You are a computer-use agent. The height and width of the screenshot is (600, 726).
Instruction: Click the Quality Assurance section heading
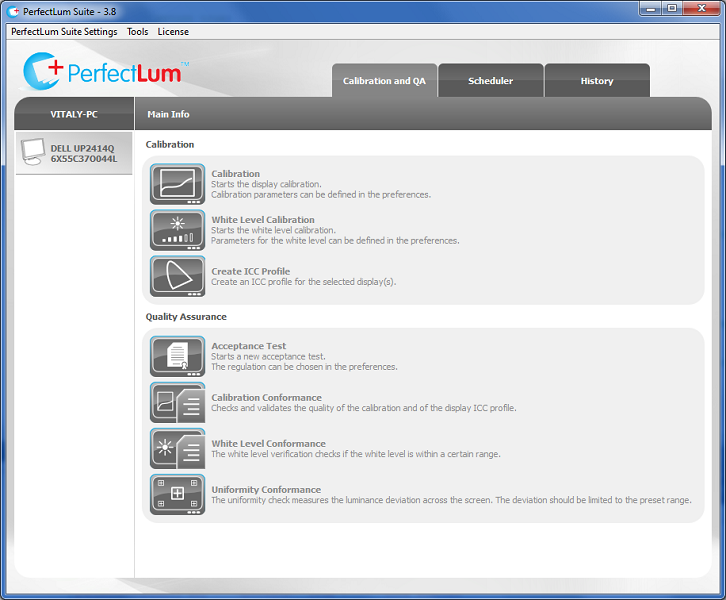(x=186, y=317)
